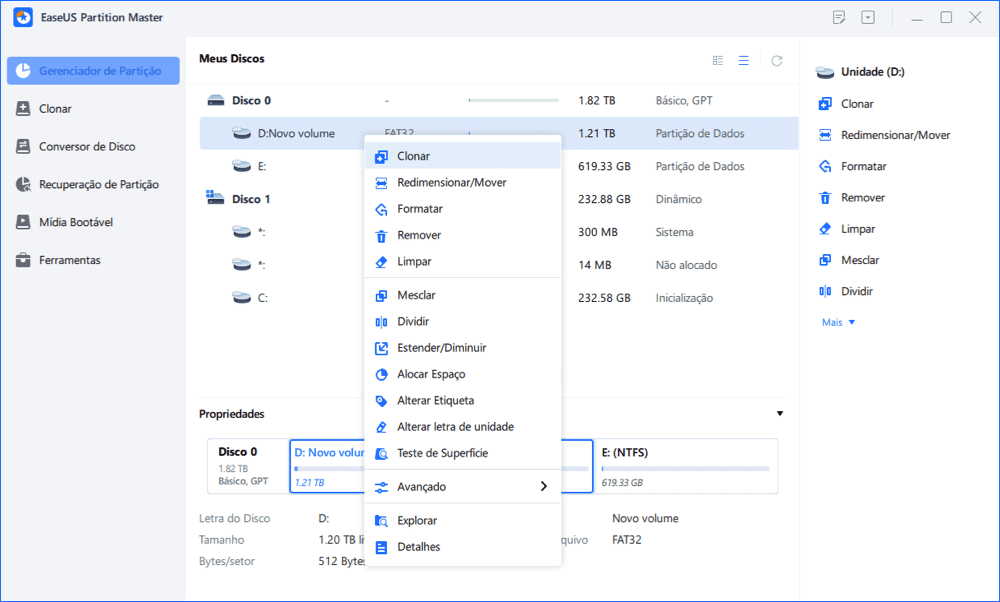Open the task list icon in title bar
The width and height of the screenshot is (1000, 602).
click(x=839, y=17)
